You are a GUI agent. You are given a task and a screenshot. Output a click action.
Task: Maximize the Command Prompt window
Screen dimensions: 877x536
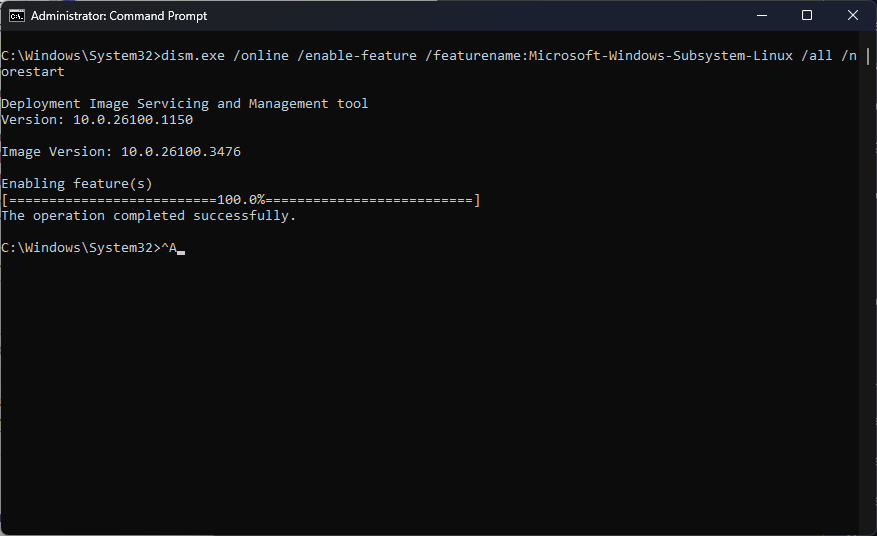[x=806, y=16]
